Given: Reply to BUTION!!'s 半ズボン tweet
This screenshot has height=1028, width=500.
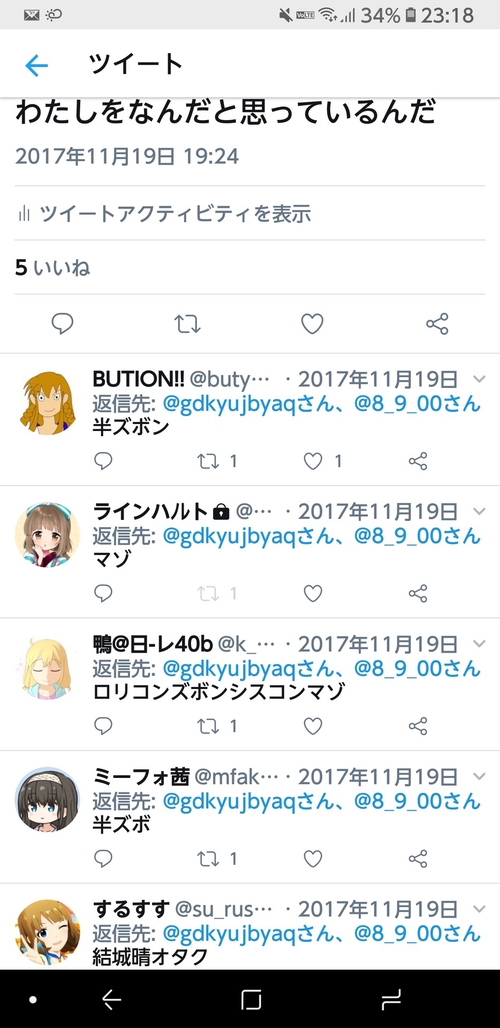Looking at the screenshot, I should coord(104,461).
